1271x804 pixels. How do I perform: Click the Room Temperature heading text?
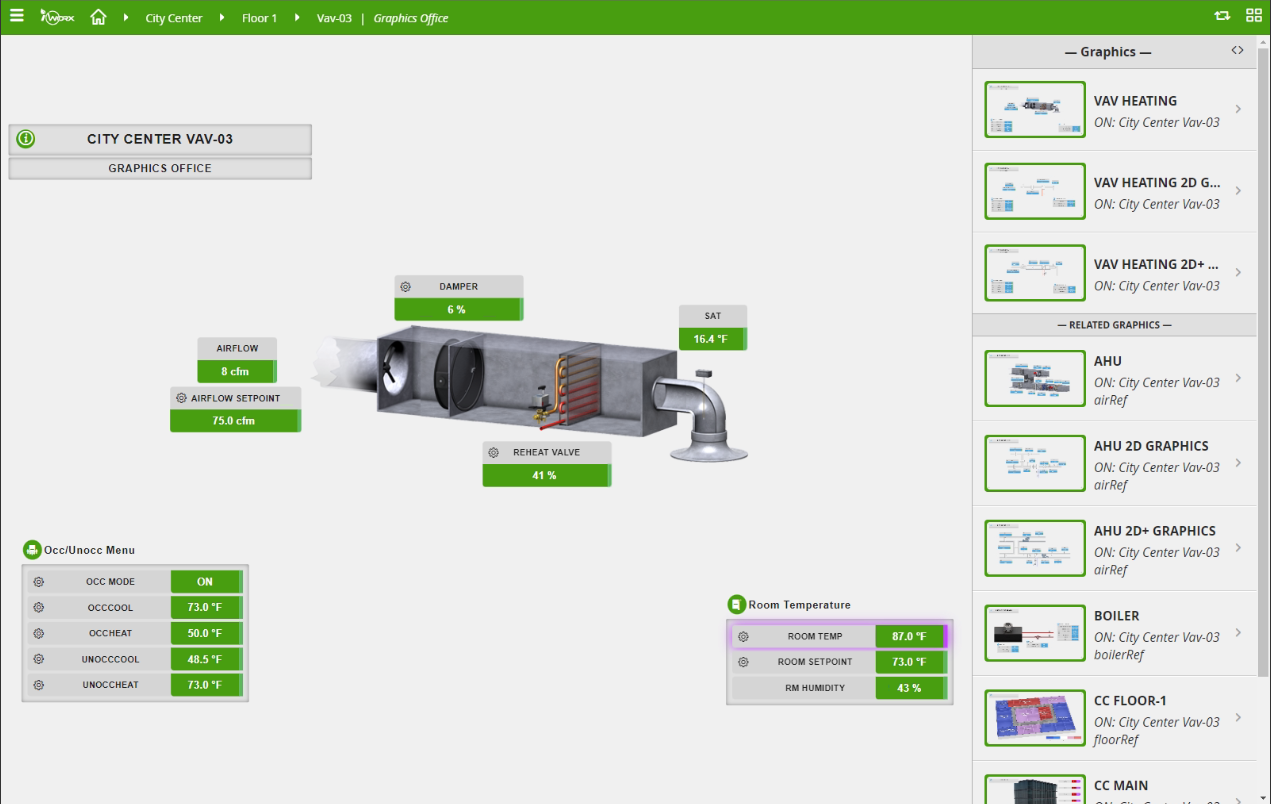click(x=800, y=605)
